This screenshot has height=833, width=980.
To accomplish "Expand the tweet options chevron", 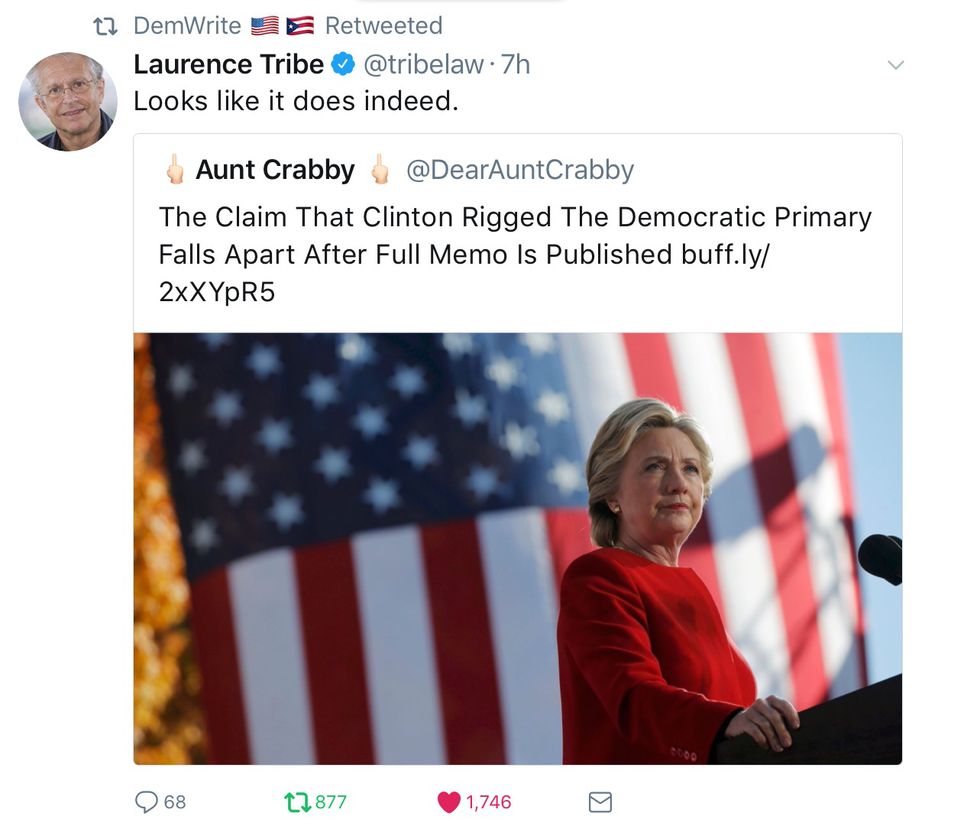I will 896,65.
